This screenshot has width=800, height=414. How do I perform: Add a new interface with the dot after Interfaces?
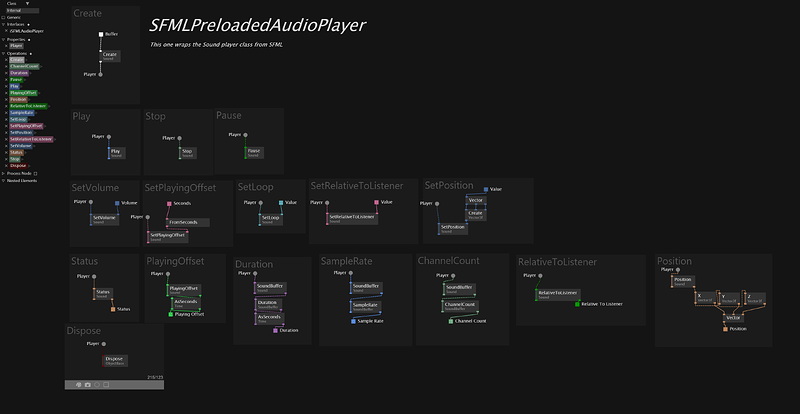click(x=29, y=24)
